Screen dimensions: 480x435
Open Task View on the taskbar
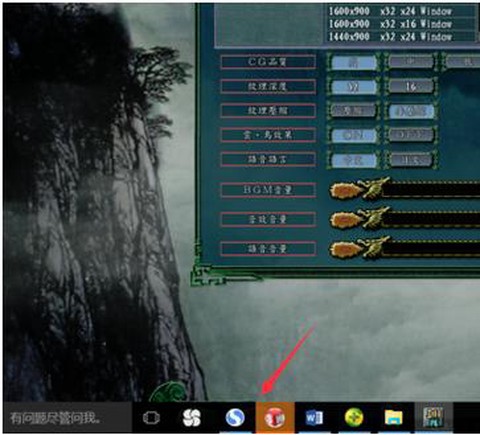[151, 417]
